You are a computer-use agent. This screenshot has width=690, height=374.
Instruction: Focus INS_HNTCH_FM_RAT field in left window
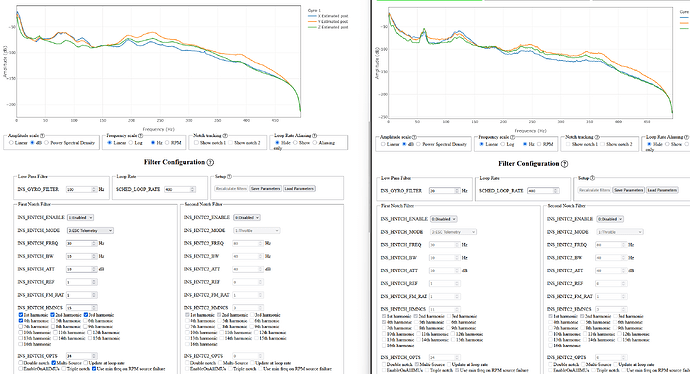tap(81, 295)
